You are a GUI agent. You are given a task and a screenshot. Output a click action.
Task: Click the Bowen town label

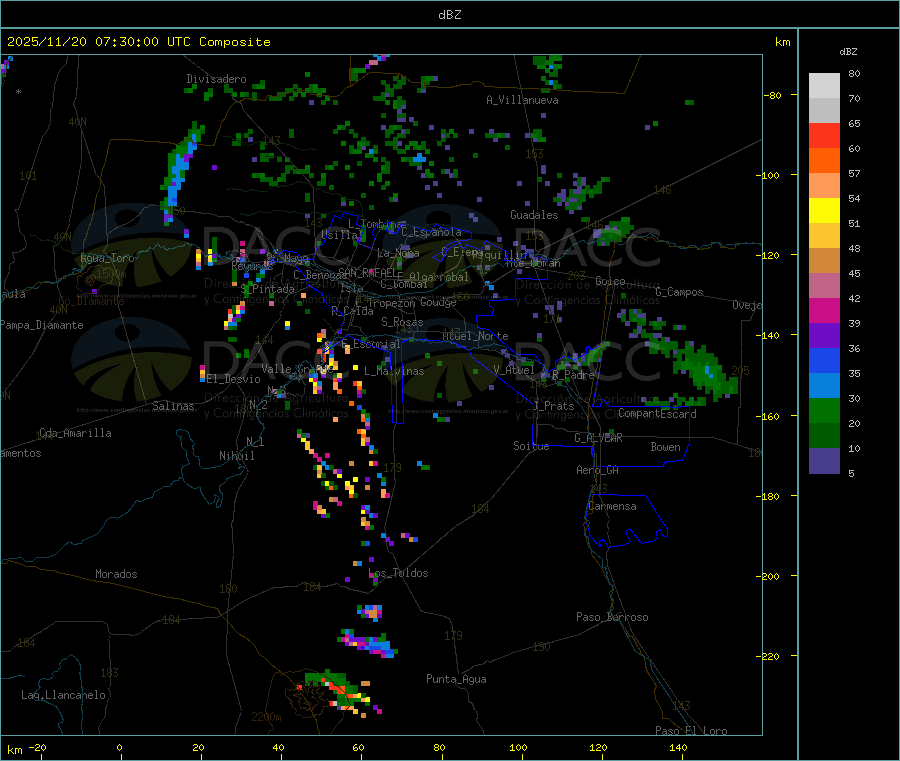(665, 447)
